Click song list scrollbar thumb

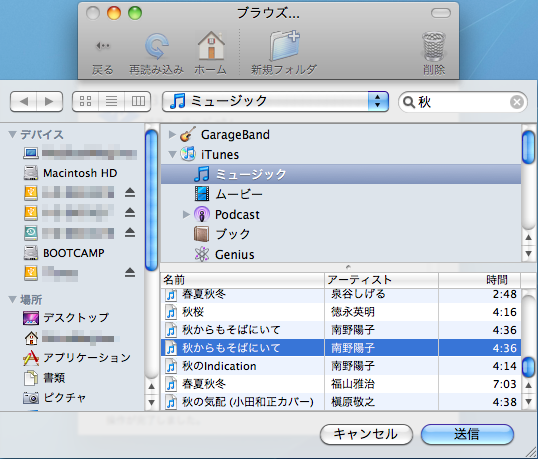(x=528, y=367)
